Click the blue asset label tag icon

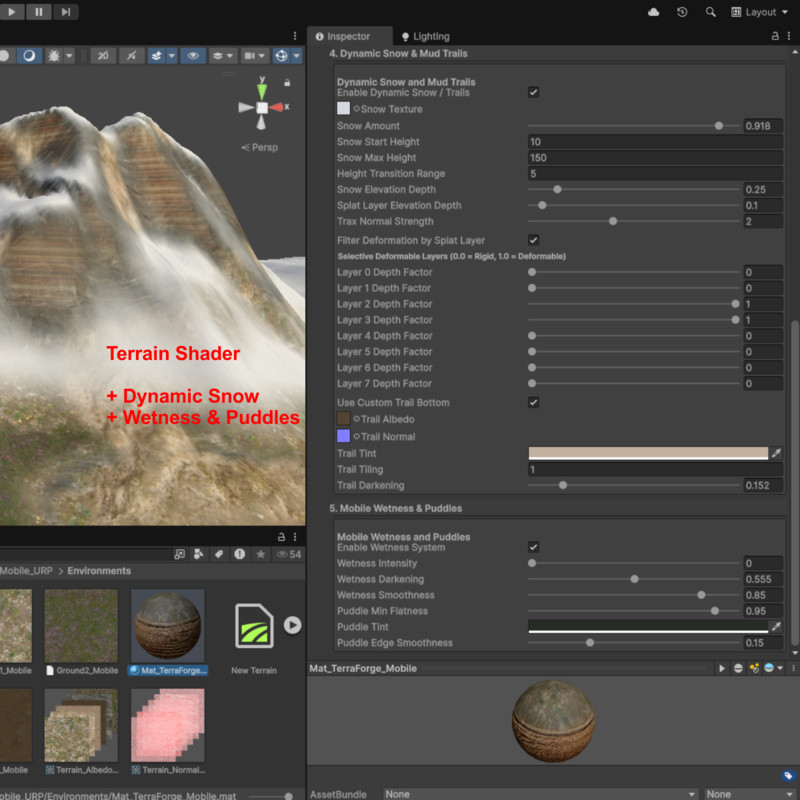click(x=789, y=776)
